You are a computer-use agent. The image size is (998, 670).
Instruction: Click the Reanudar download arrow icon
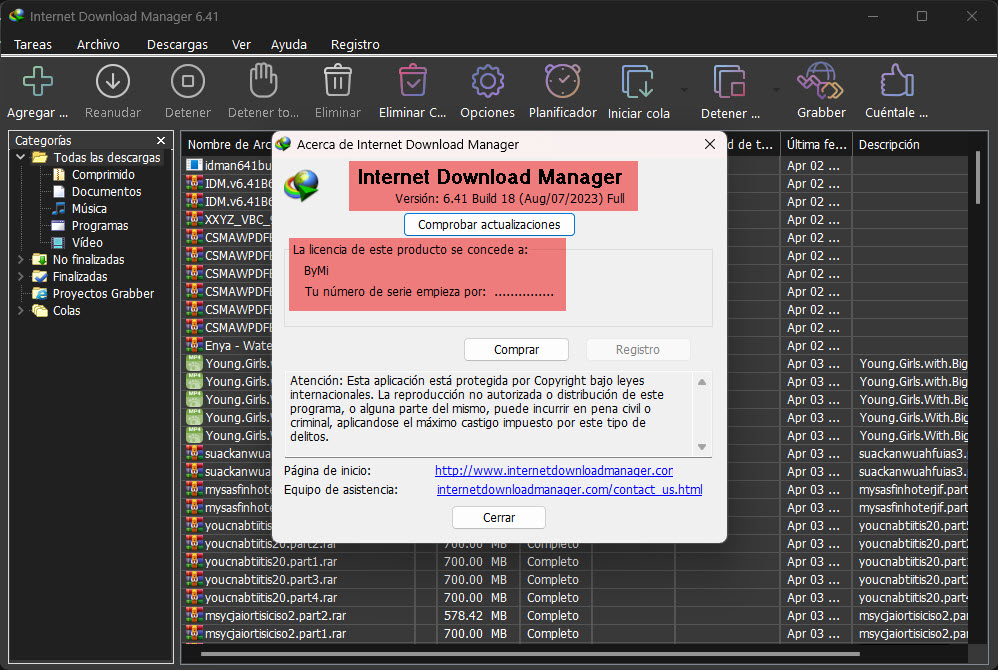coord(113,81)
